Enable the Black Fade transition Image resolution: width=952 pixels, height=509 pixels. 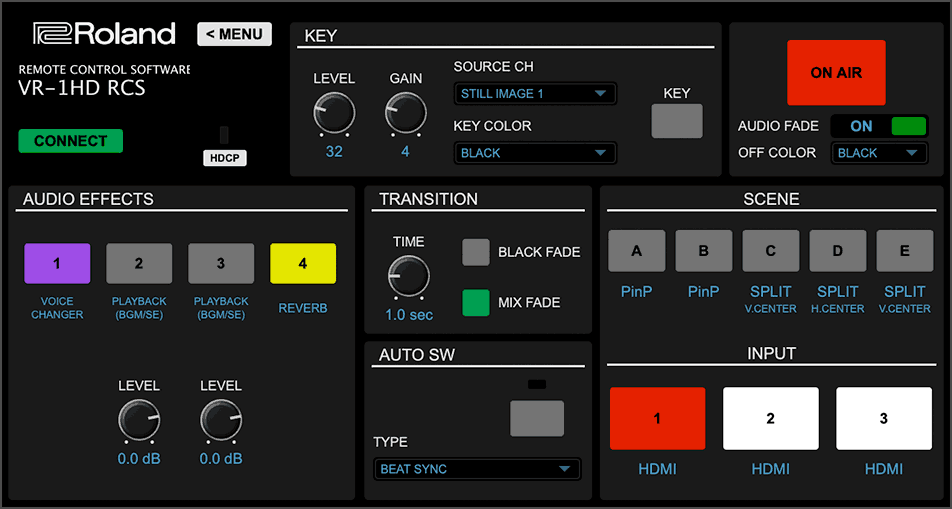coord(476,252)
